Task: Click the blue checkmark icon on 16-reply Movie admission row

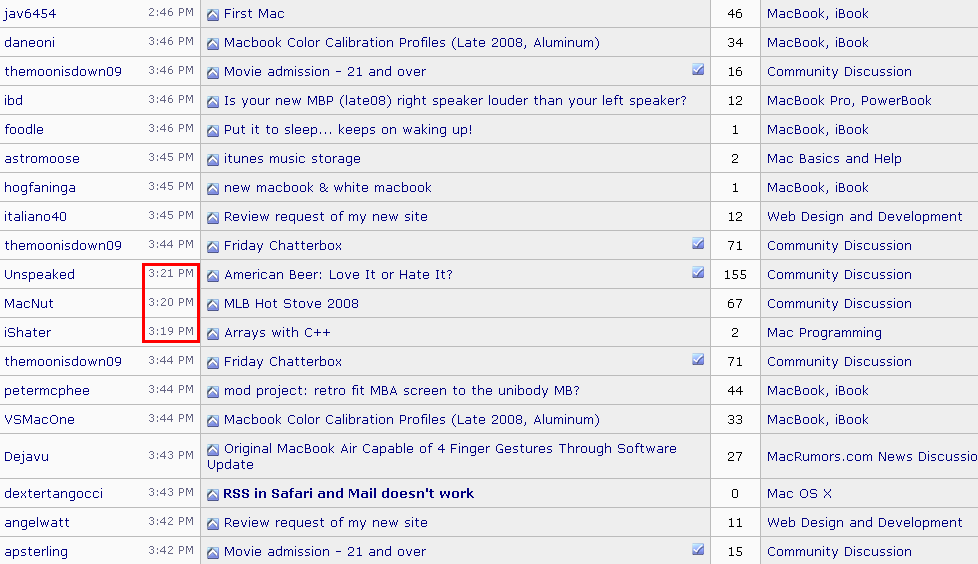Action: [698, 69]
